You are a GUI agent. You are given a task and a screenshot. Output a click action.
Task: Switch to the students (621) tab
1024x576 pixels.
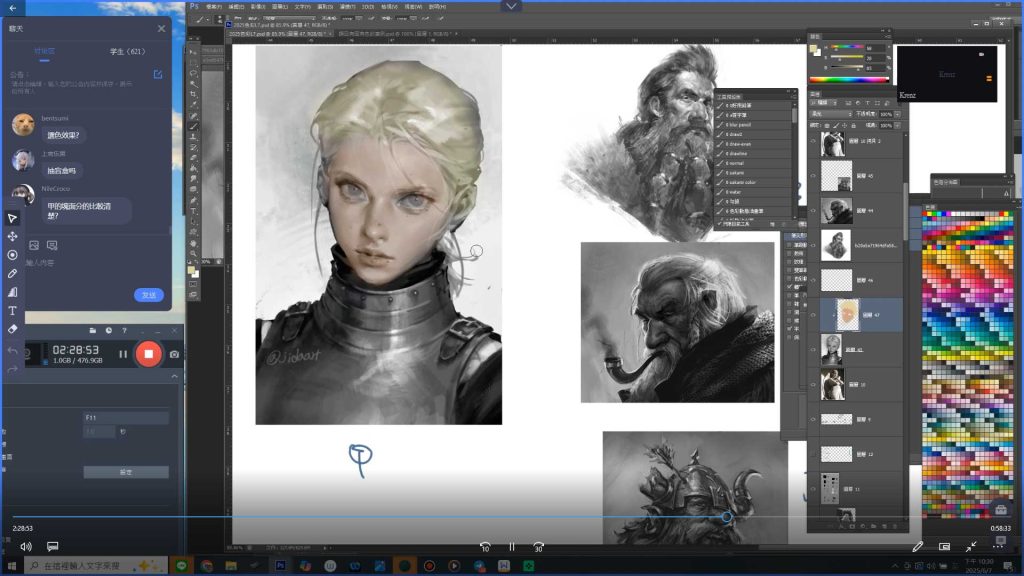[x=128, y=51]
